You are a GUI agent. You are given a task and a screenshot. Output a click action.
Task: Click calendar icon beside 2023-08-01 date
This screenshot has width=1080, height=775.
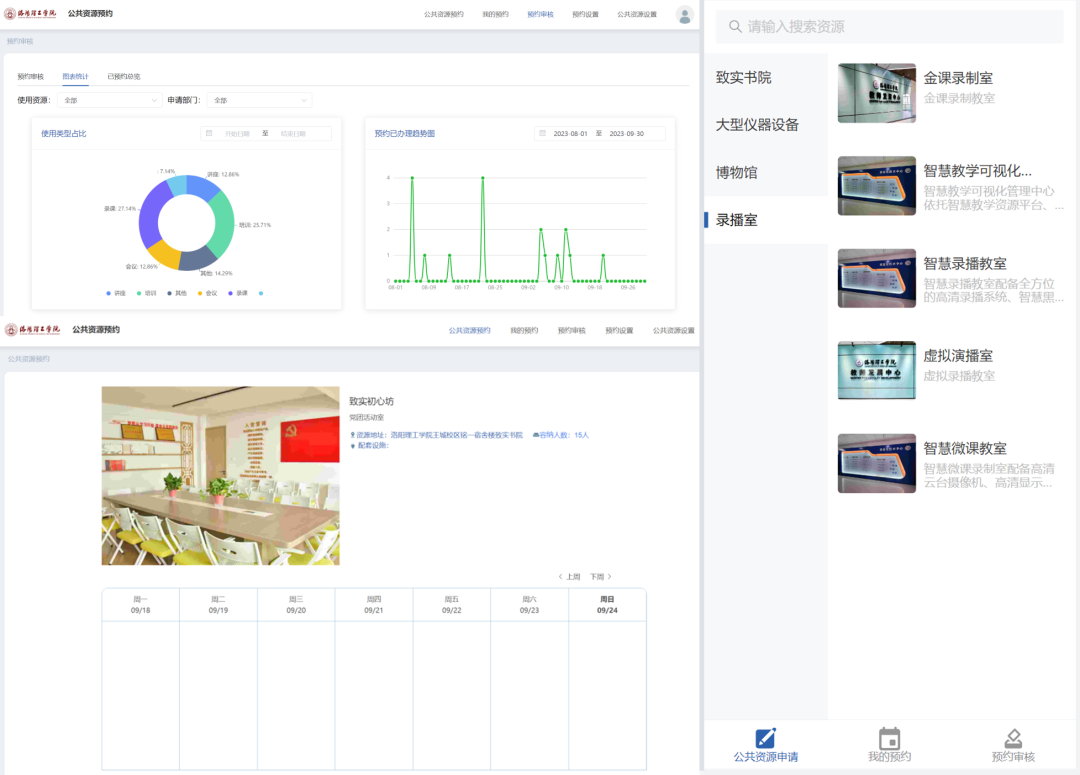click(542, 133)
